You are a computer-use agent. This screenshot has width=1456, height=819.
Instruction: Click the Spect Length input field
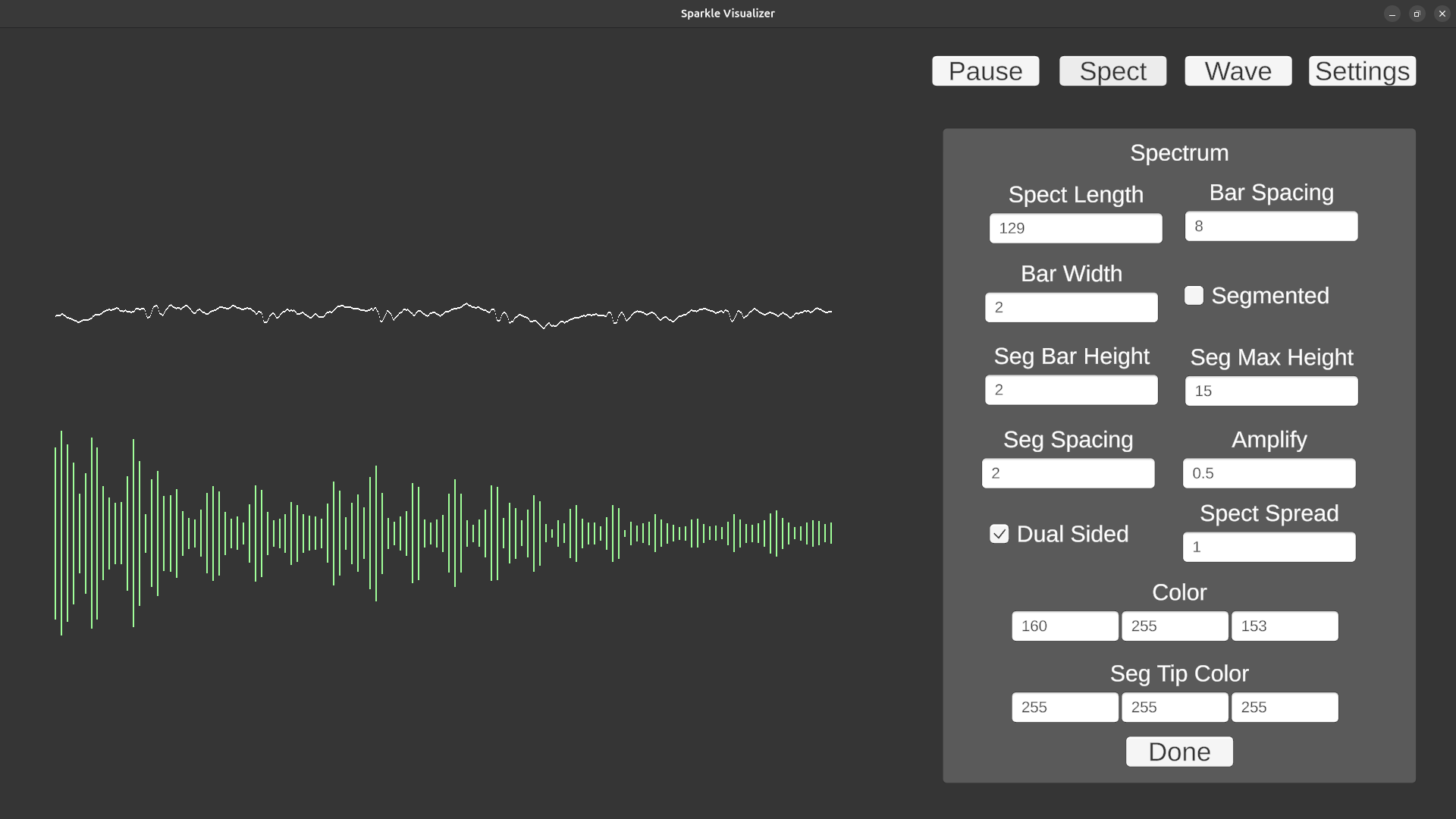tap(1075, 228)
